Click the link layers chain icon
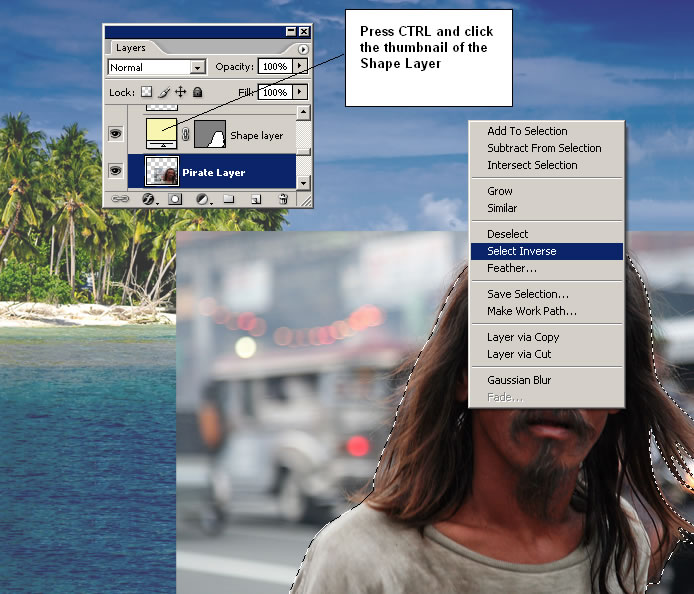The image size is (694, 594). pos(120,199)
